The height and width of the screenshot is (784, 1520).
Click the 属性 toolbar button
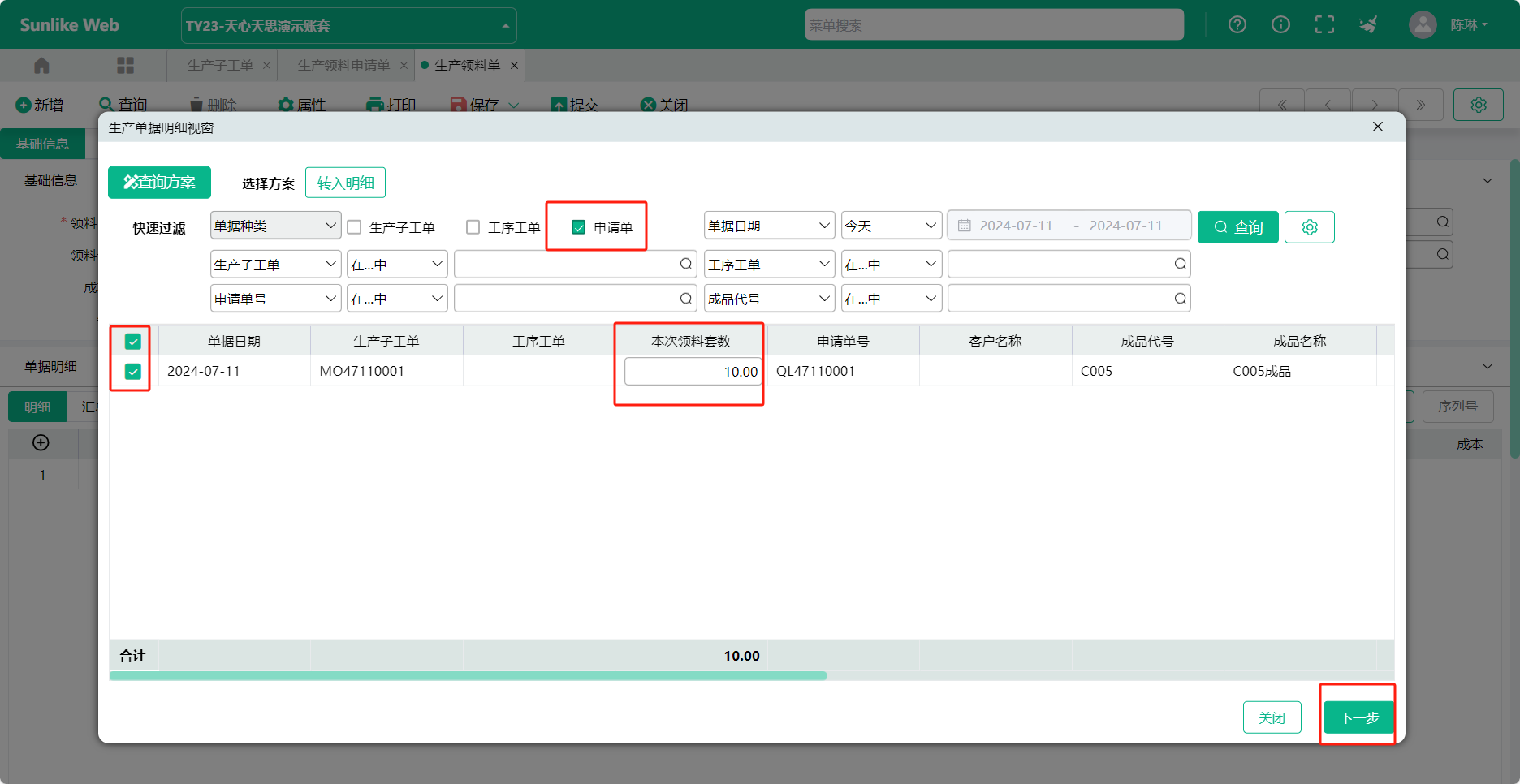[302, 105]
